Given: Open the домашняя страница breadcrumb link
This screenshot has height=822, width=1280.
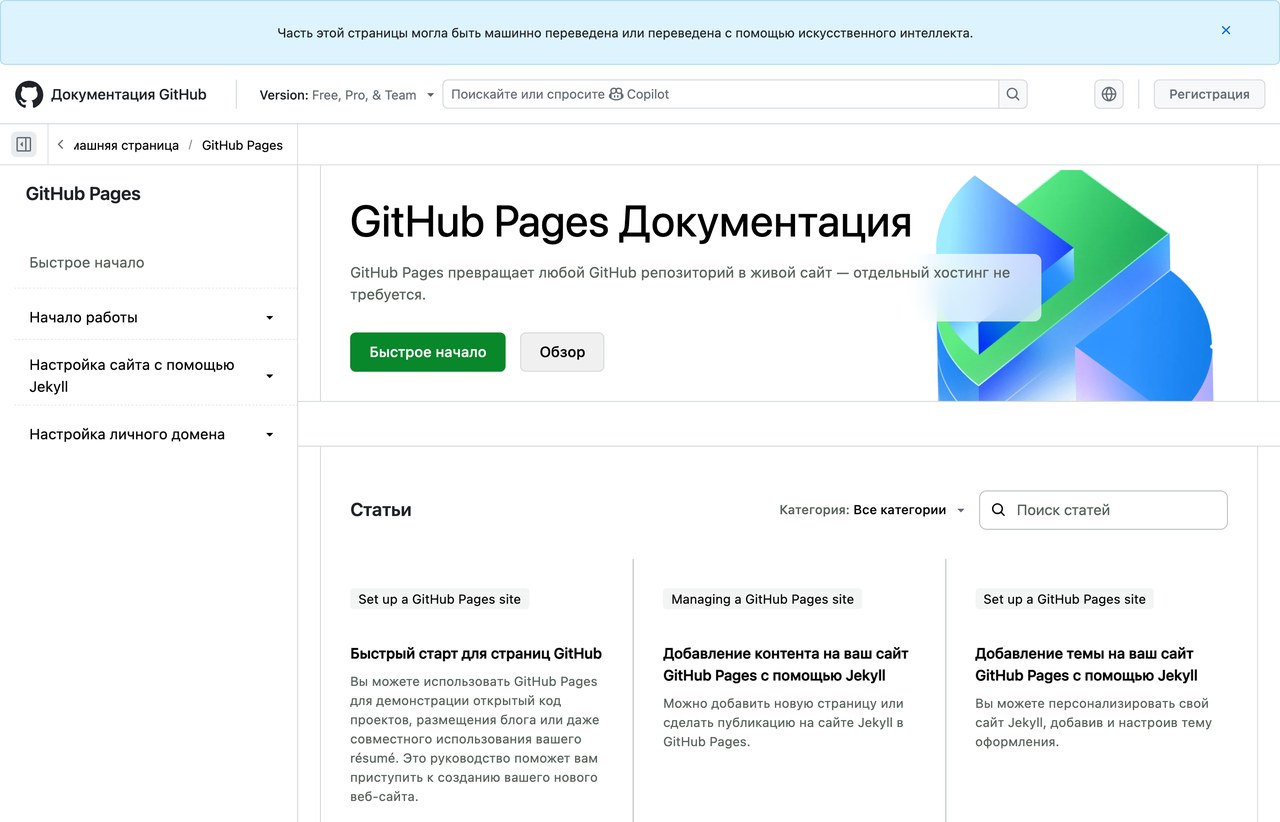Looking at the screenshot, I should pos(126,145).
